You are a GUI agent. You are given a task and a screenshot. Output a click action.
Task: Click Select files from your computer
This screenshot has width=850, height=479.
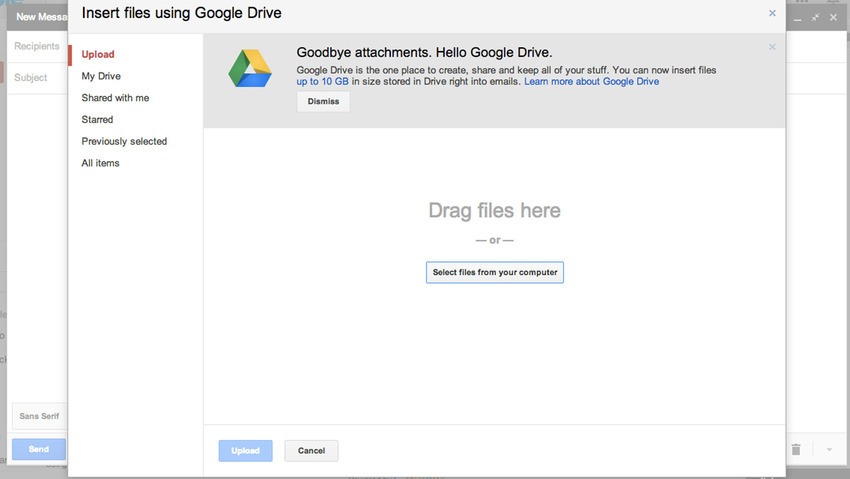[x=494, y=272]
